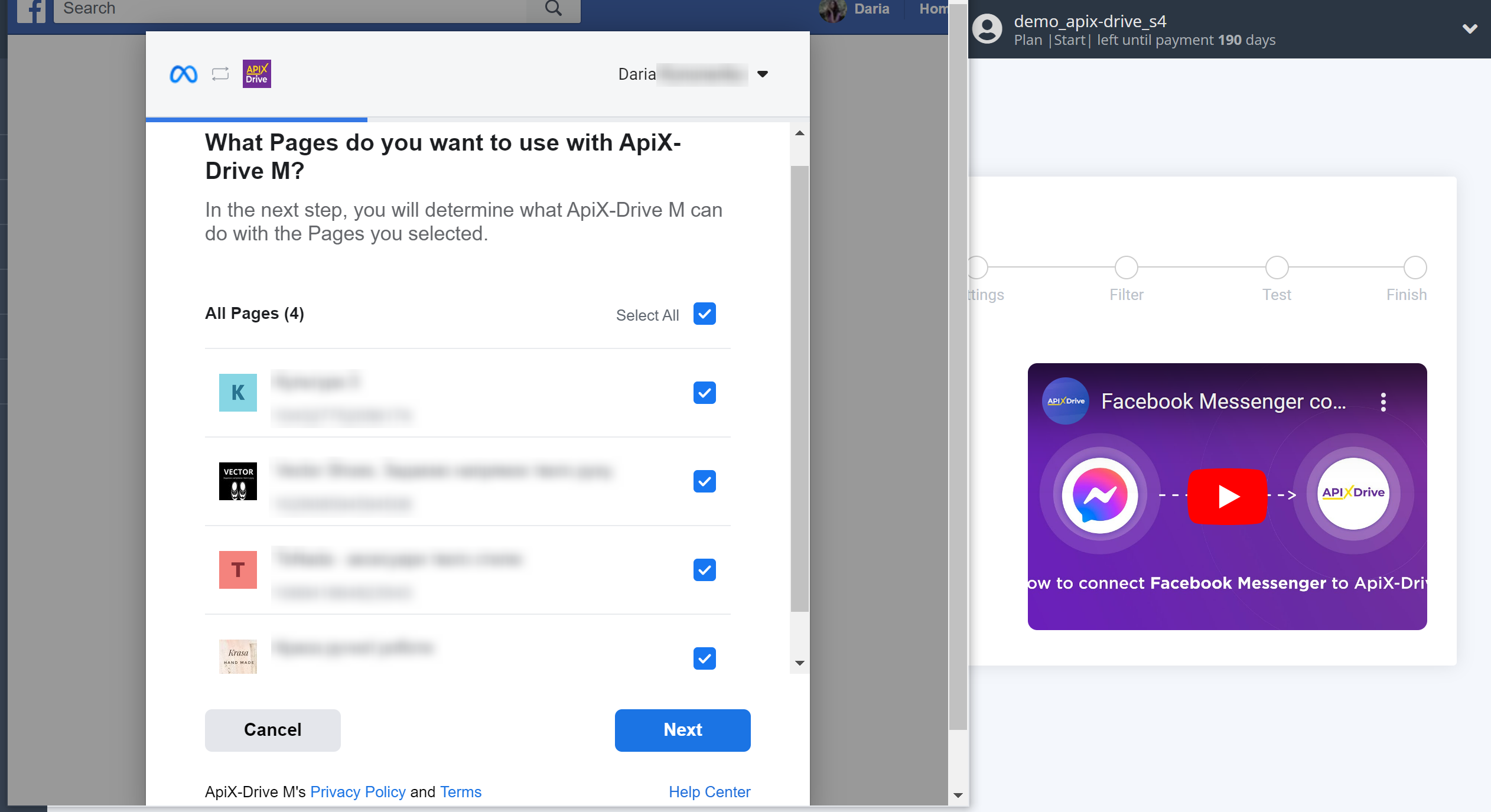
Task: Expand the demo_apix-drive_s4 account chevron
Action: (1470, 28)
